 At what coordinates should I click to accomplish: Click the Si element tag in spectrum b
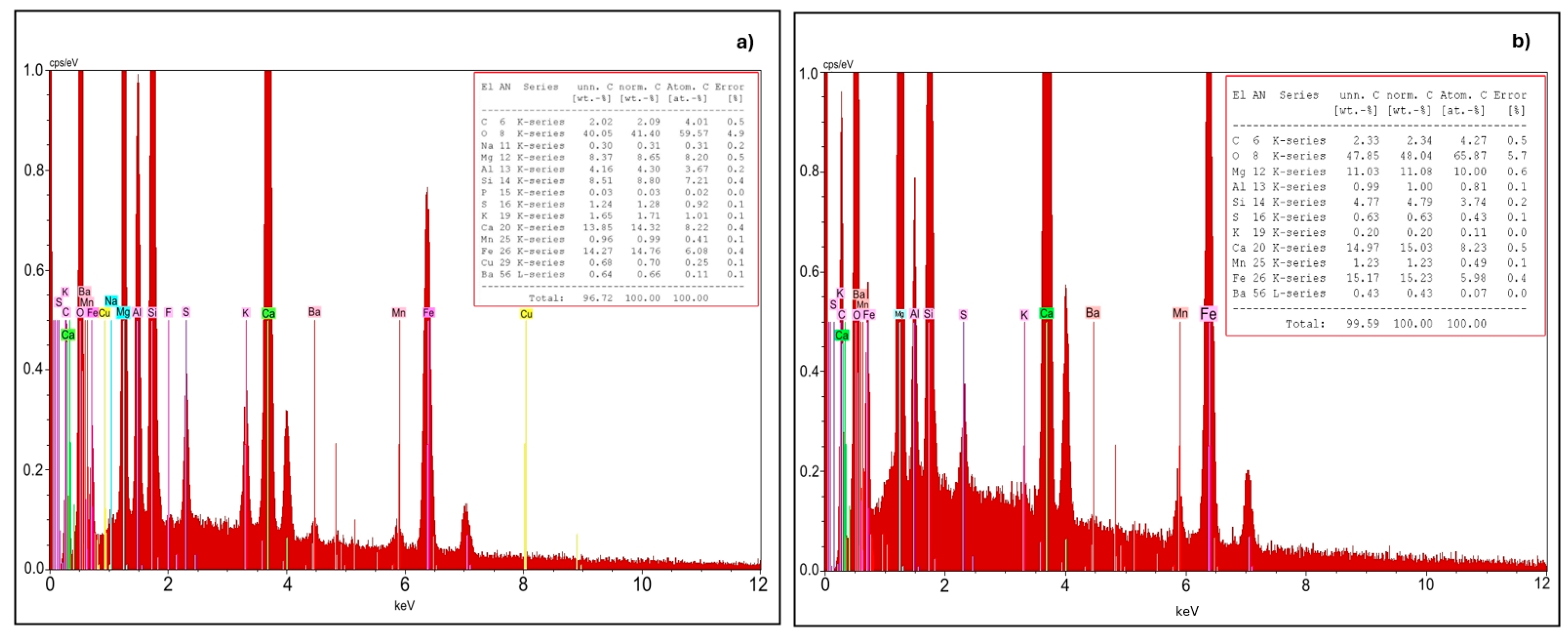click(x=928, y=314)
